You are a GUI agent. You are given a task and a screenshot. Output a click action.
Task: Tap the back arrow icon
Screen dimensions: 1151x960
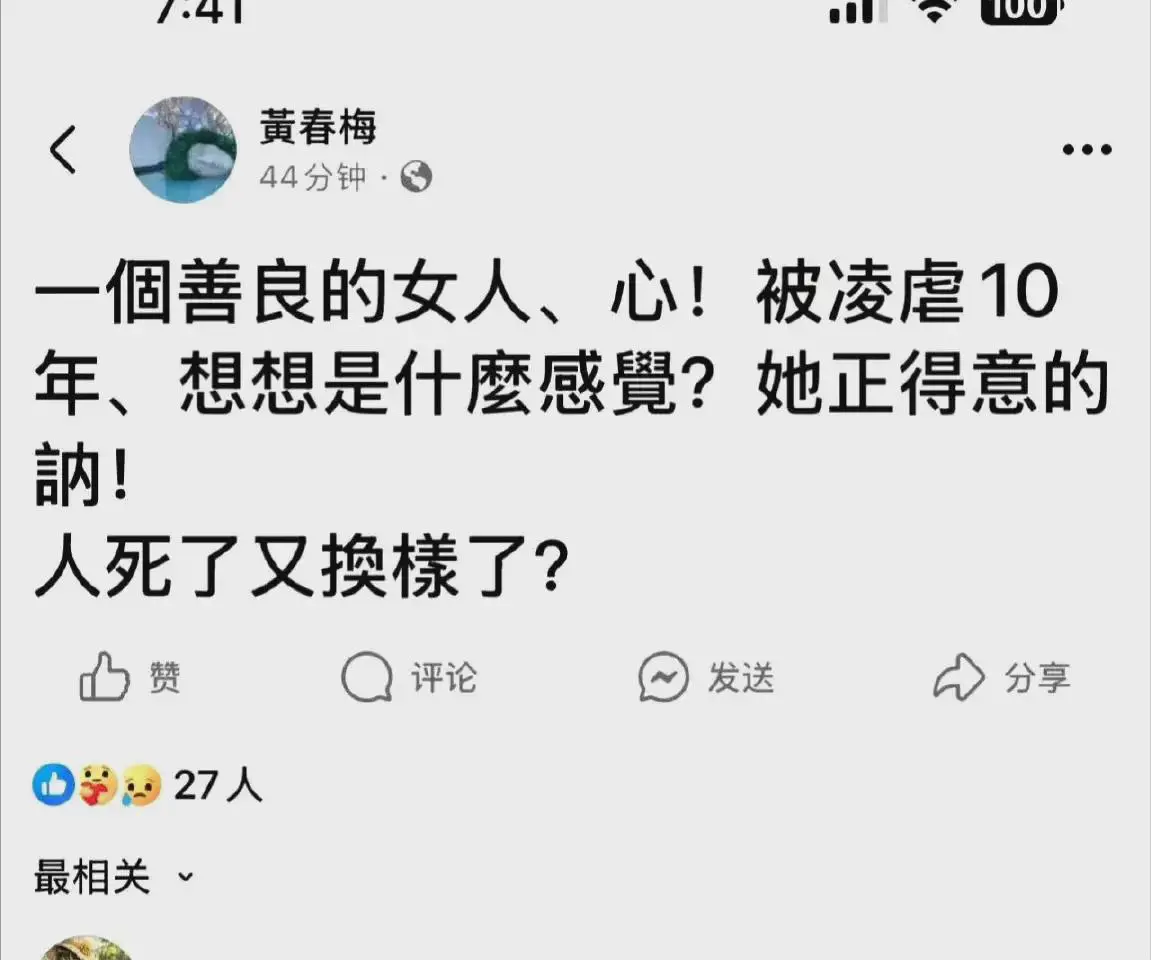coord(63,150)
